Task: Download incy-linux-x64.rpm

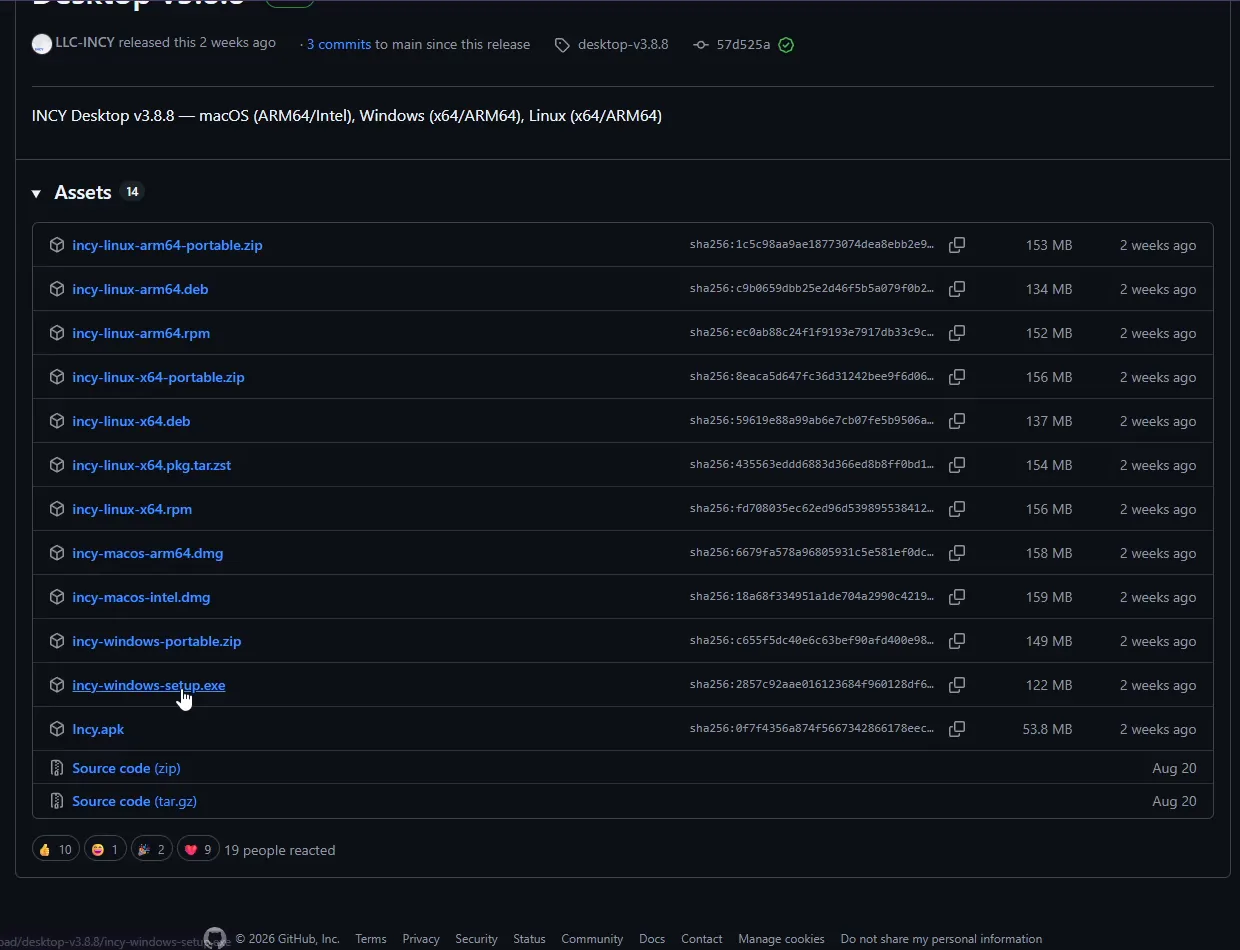Action: (x=132, y=509)
